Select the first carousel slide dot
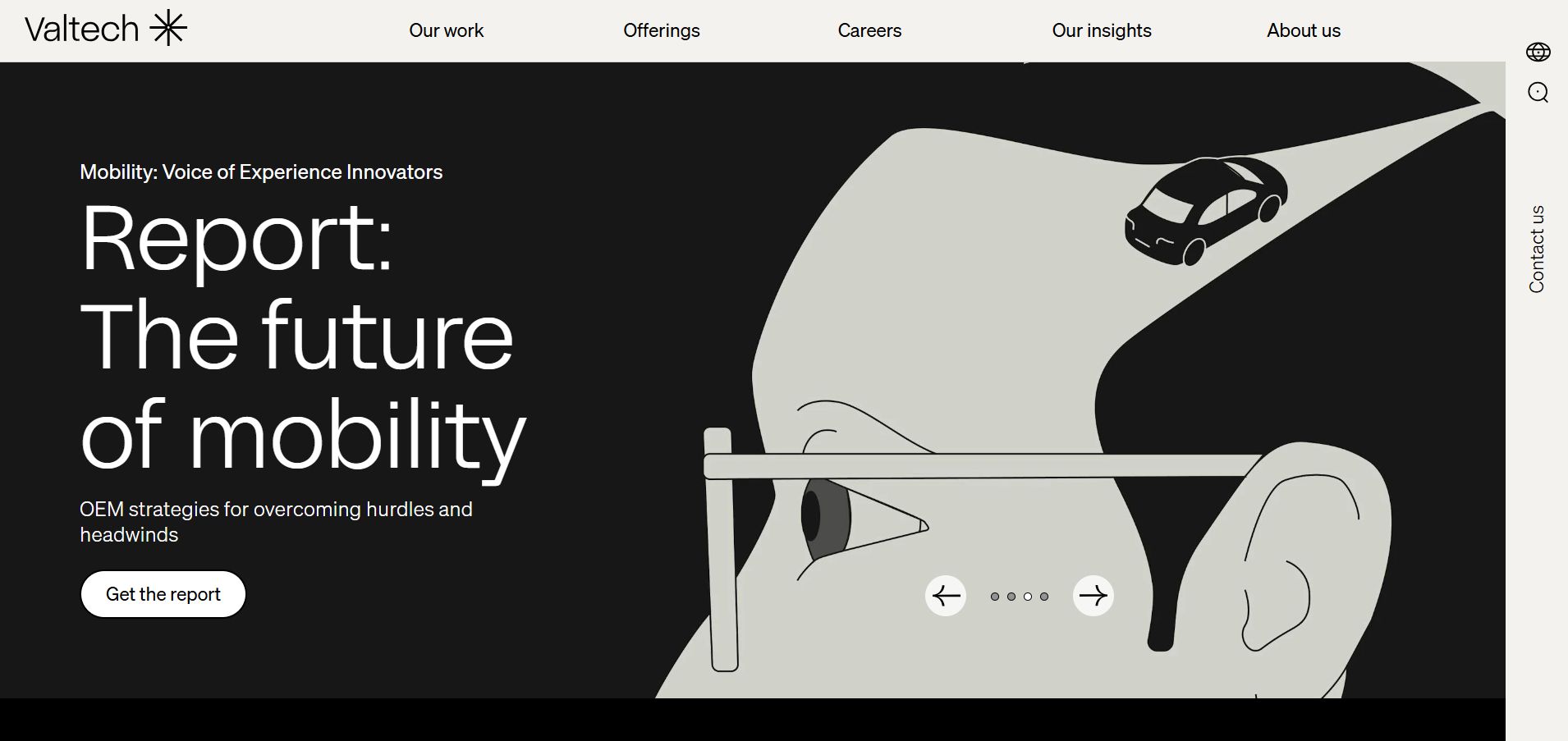Screen dimensions: 1568x741 995,597
